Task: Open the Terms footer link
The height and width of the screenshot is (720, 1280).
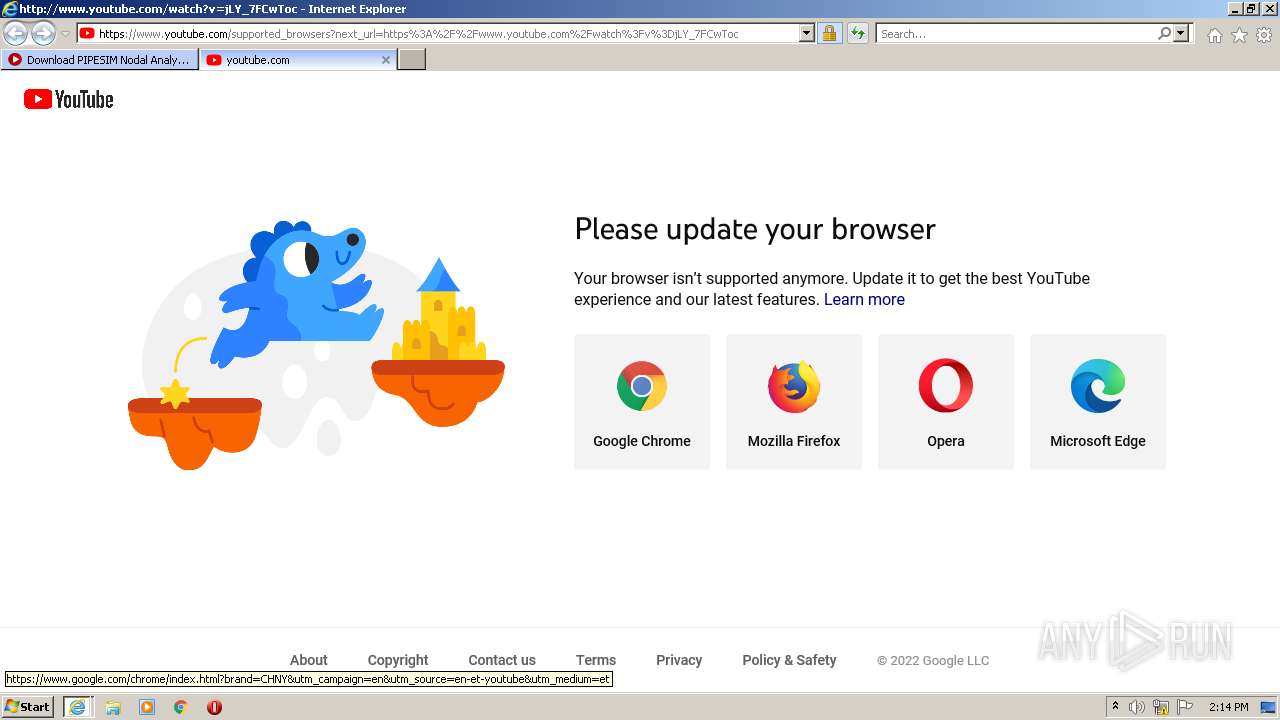Action: [596, 660]
